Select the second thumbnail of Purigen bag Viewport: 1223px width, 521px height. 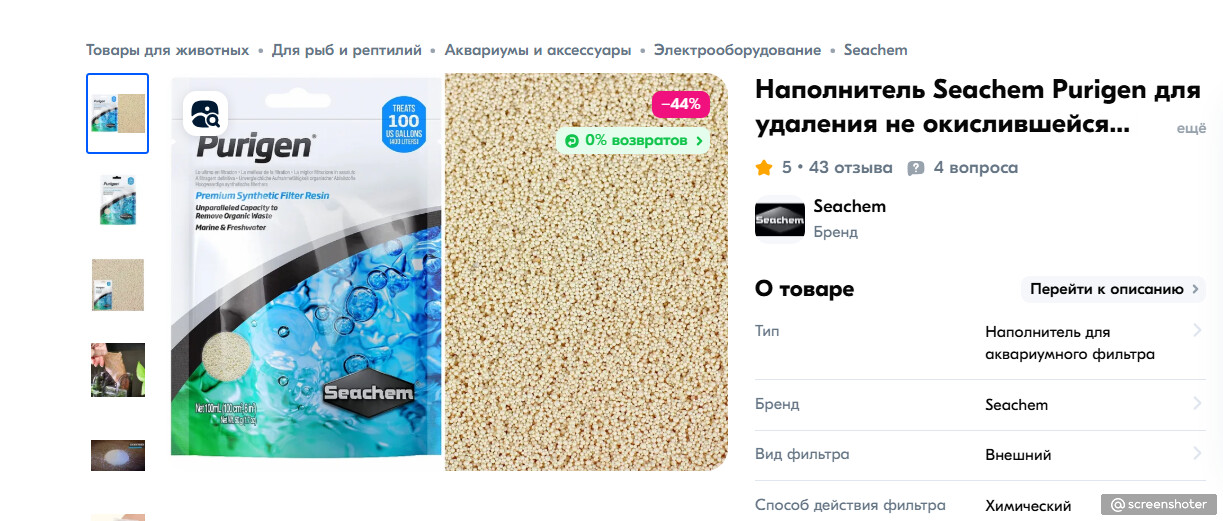117,199
